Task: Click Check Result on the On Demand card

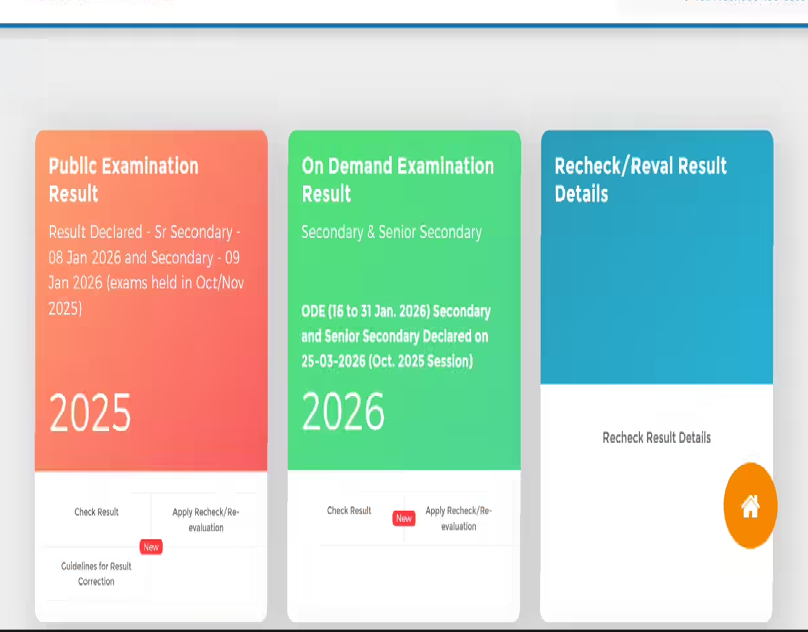Action: 348,510
